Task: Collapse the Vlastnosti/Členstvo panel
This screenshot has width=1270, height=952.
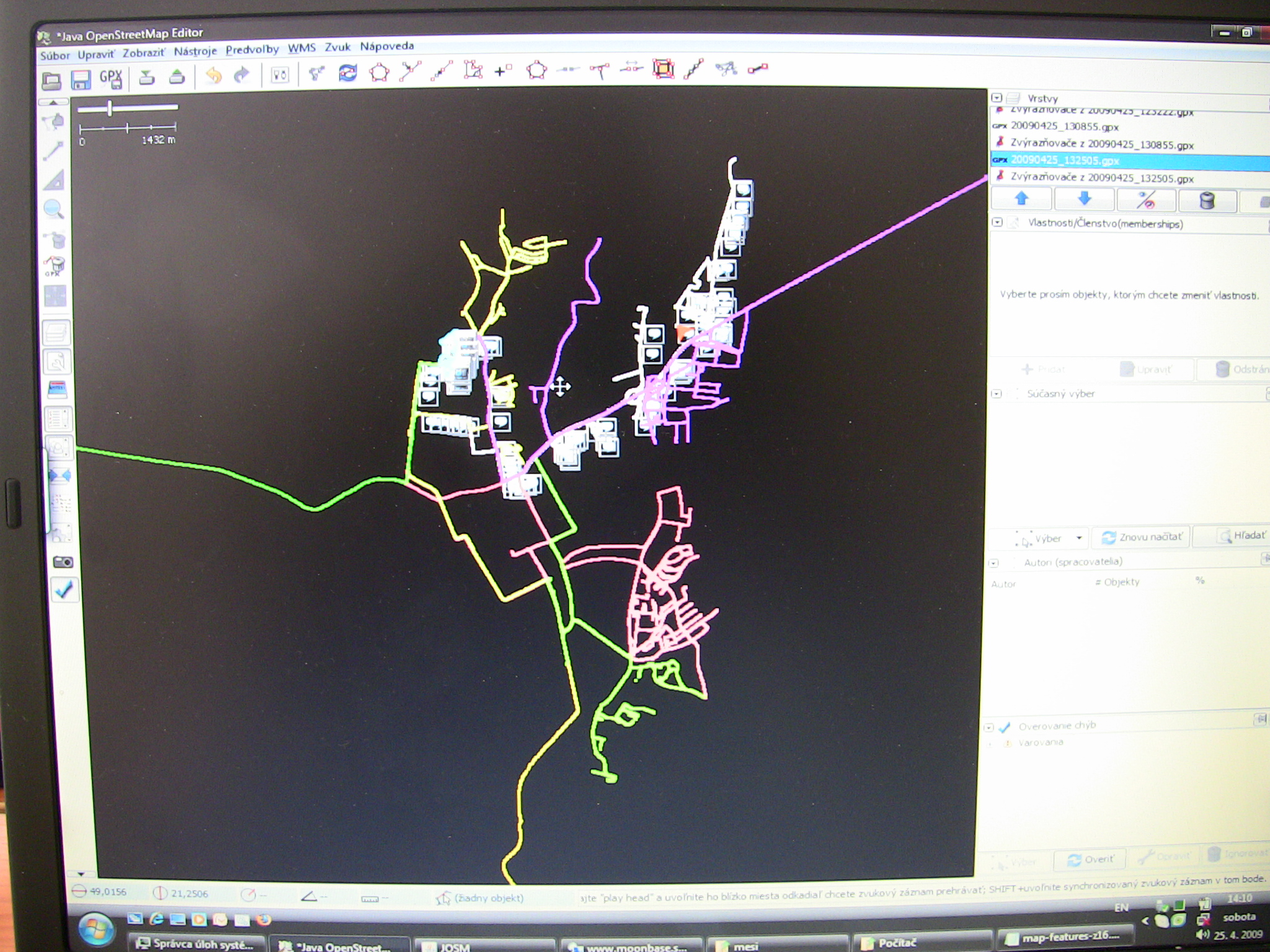Action: 997,223
